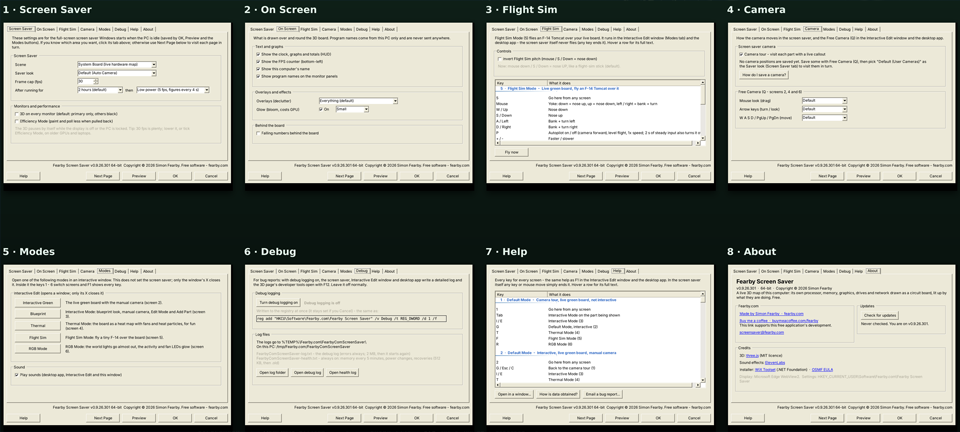Click 'How do I save a camera?' button
960x432 pixels.
point(763,75)
